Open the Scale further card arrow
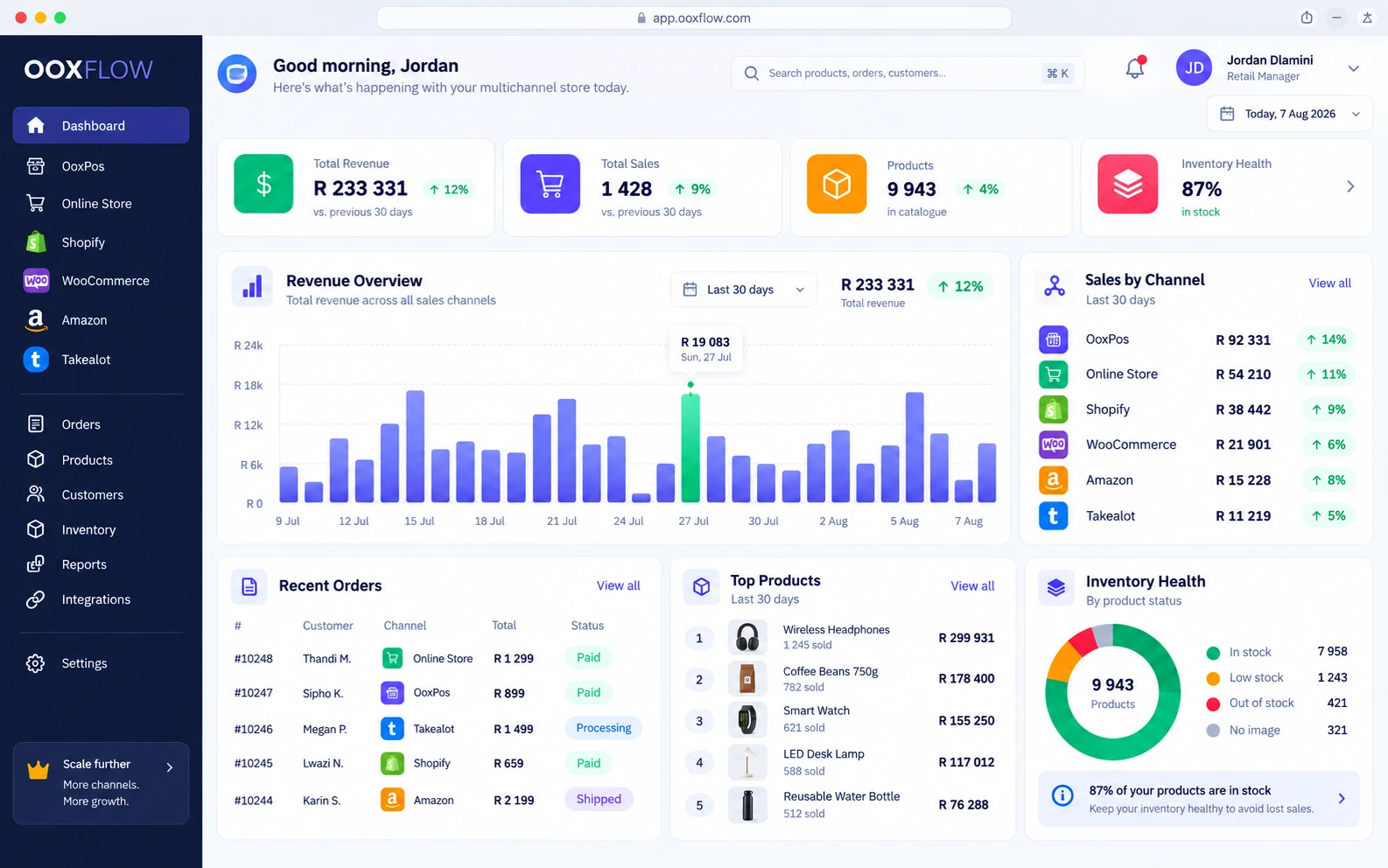This screenshot has height=868, width=1388. pyautogui.click(x=170, y=767)
